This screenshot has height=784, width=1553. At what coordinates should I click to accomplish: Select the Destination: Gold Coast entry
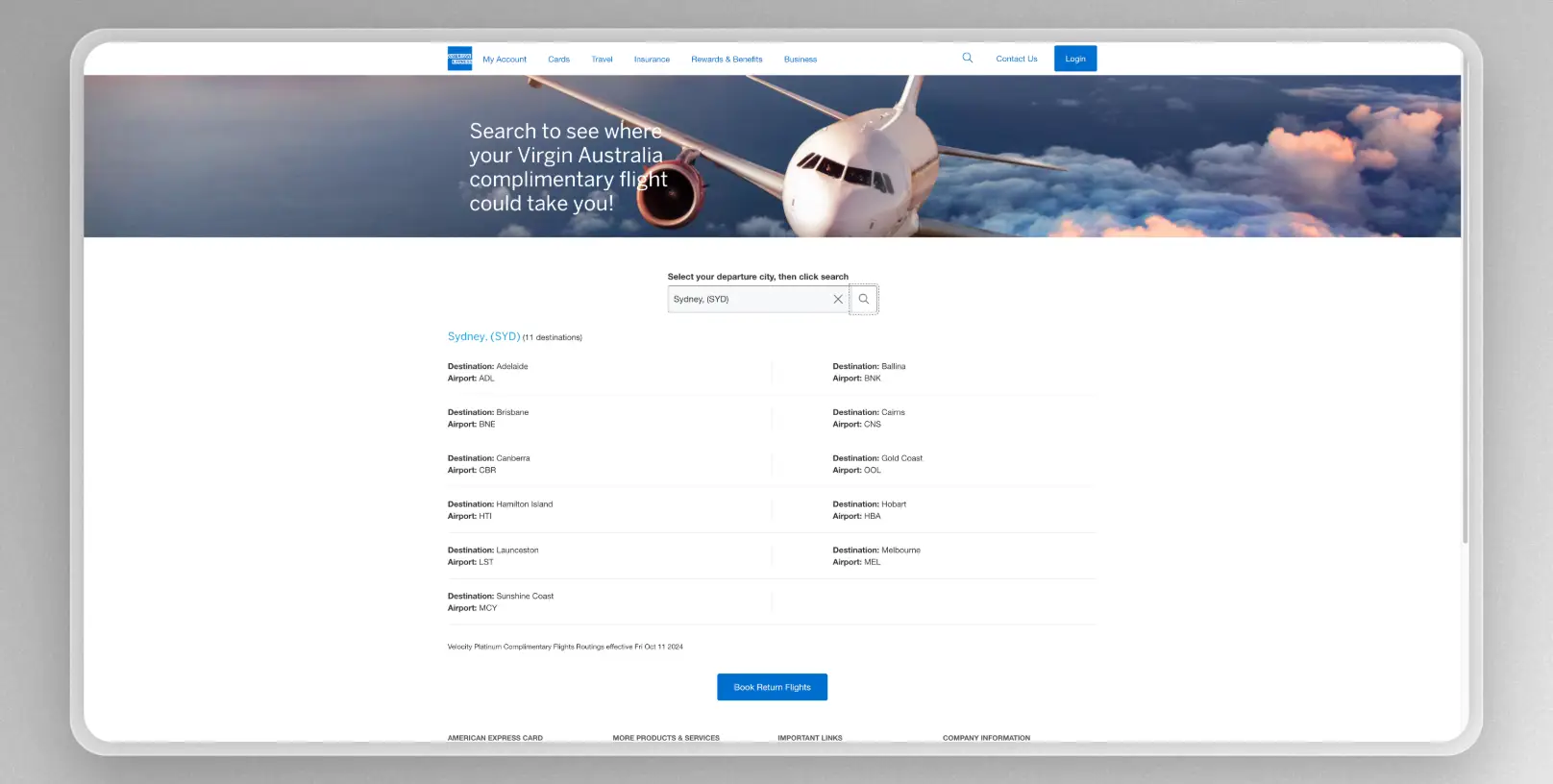(x=877, y=458)
